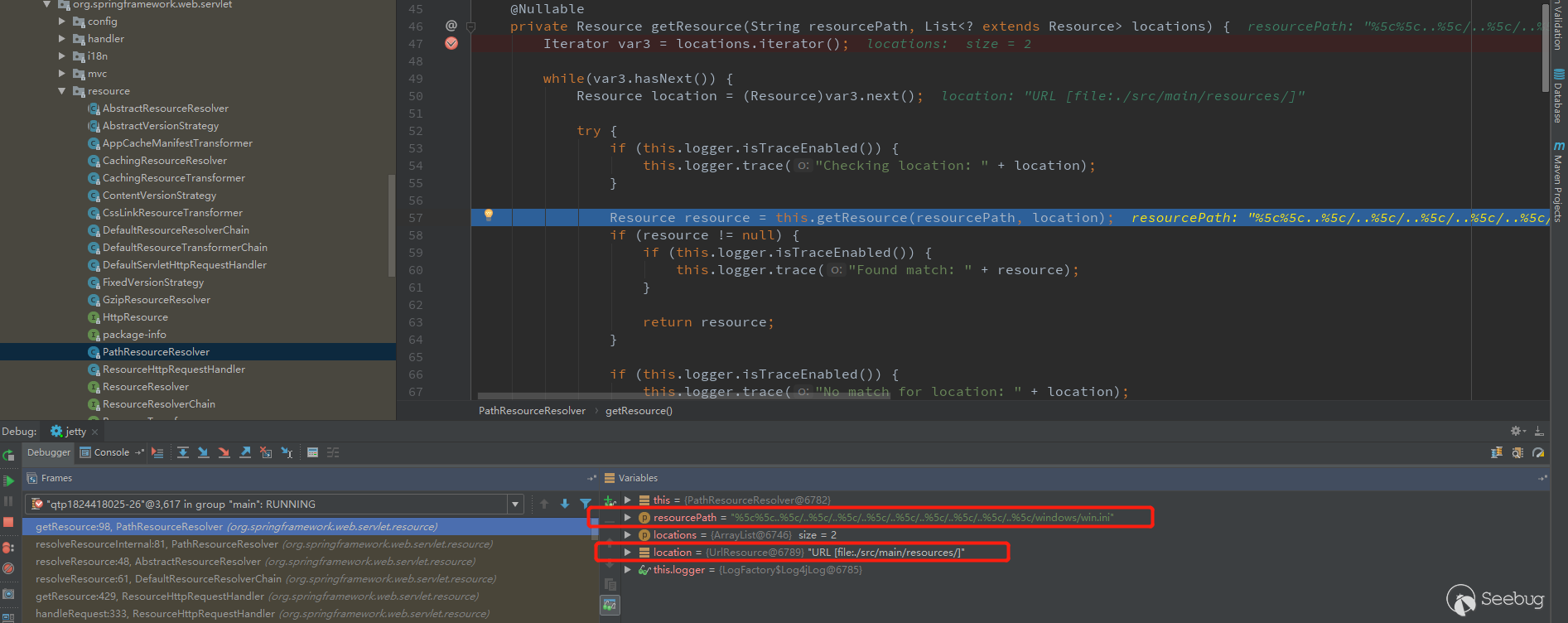Open View Breakpoints icon in debug sidebar

(x=8, y=548)
